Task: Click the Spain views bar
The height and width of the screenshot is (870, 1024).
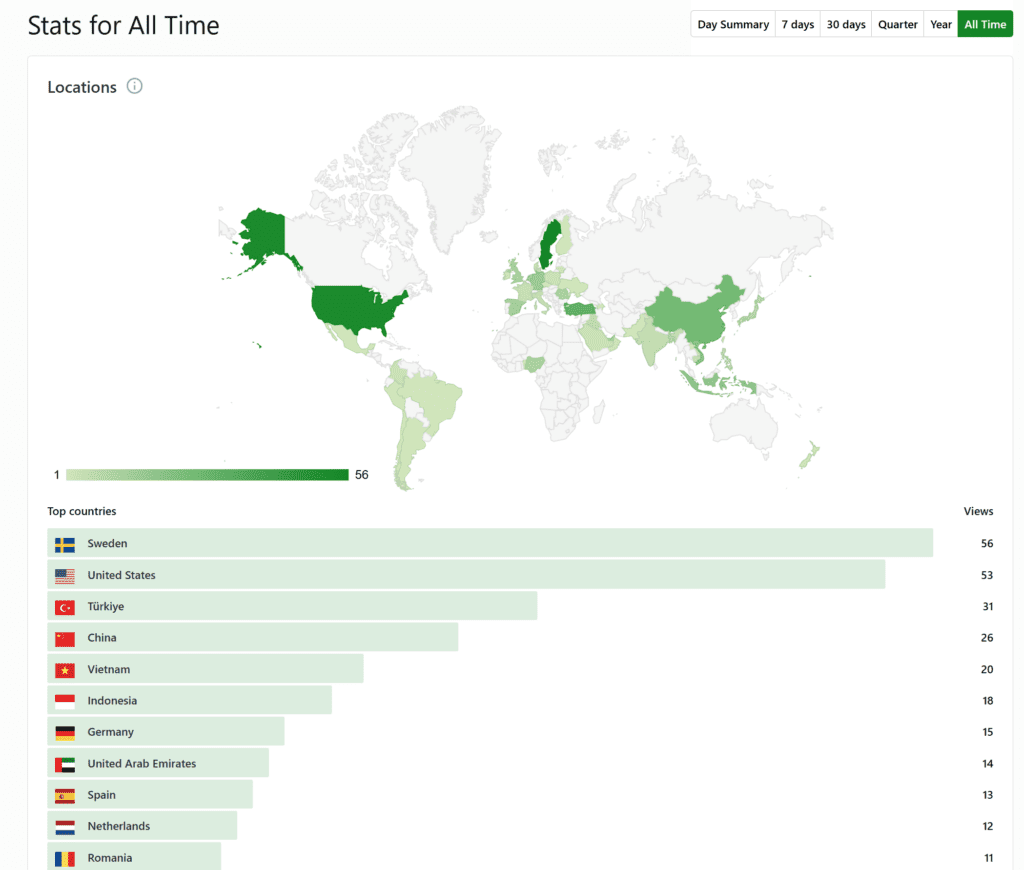Action: point(150,795)
